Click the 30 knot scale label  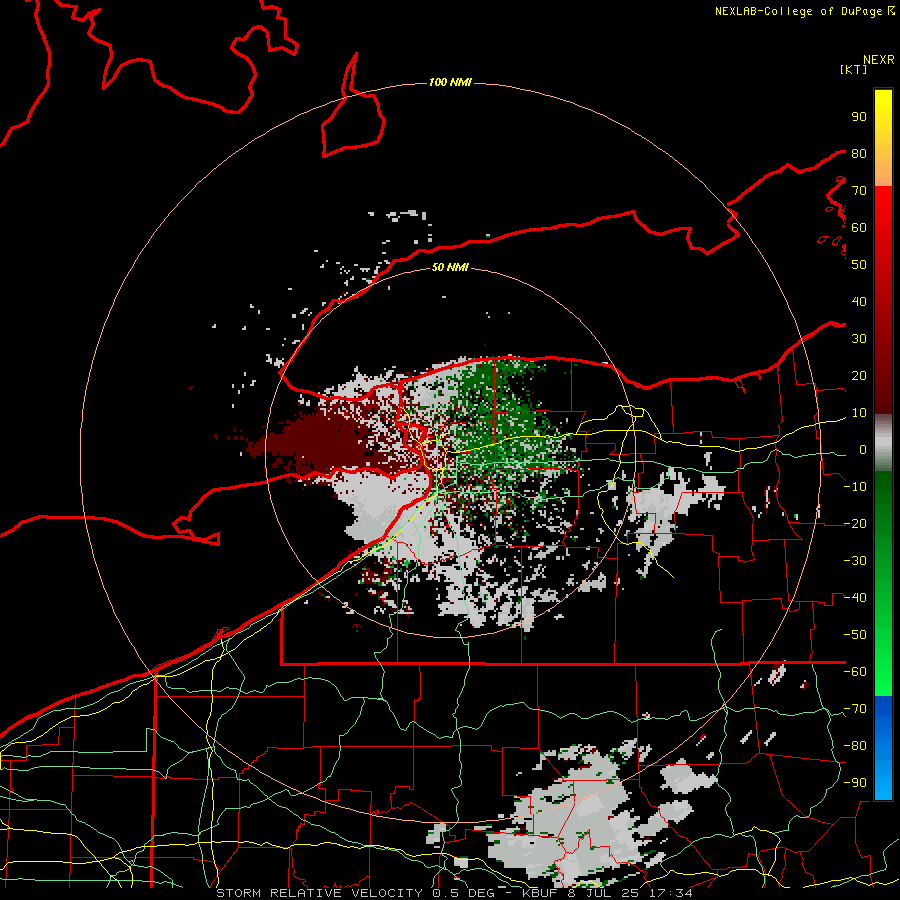pyautogui.click(x=859, y=339)
